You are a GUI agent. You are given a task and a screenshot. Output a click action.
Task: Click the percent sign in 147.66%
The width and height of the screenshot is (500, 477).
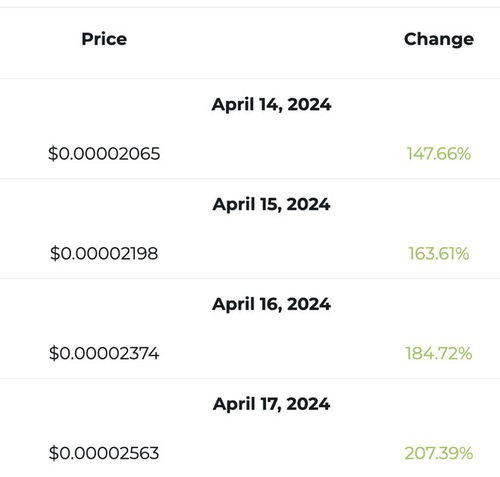463,154
